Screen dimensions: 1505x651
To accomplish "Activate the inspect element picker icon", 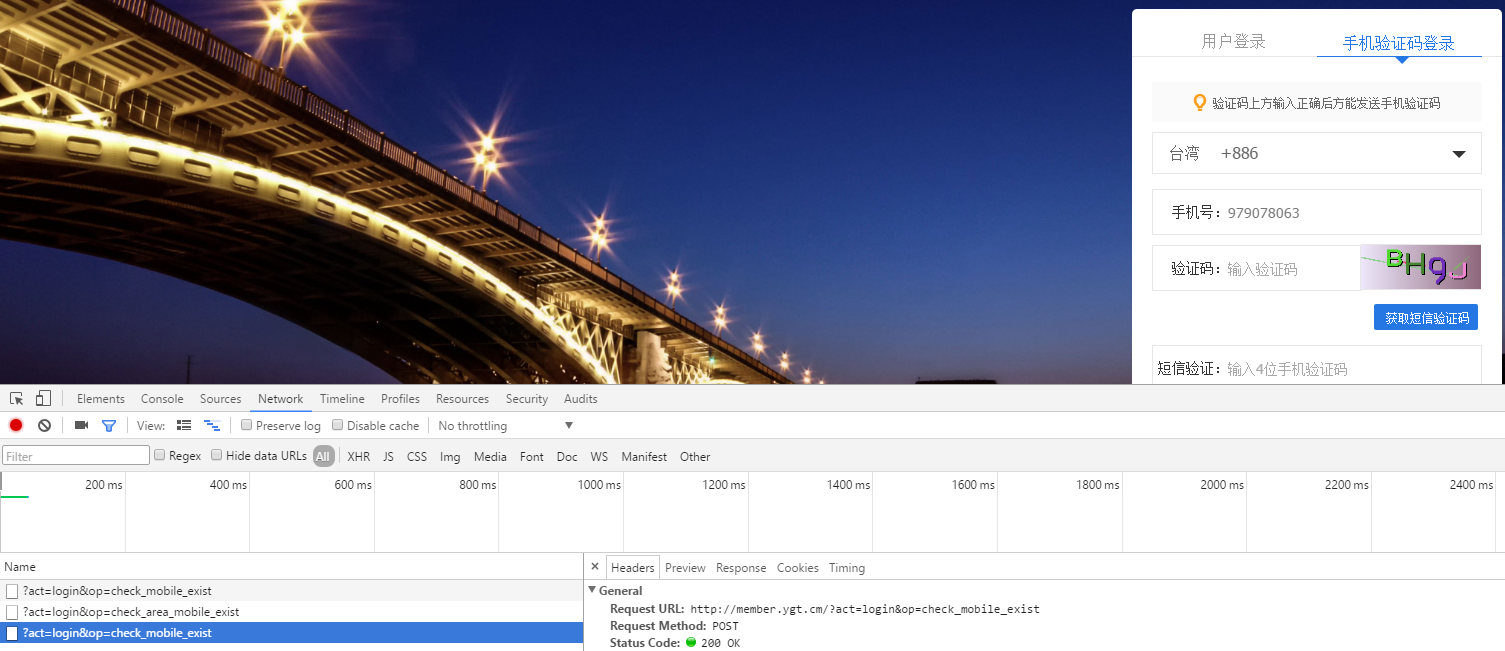I will 17,399.
